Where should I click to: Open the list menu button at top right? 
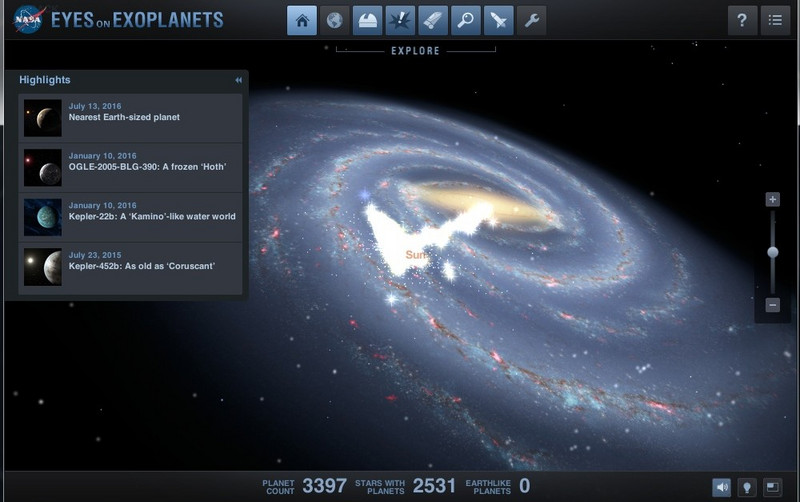click(774, 20)
